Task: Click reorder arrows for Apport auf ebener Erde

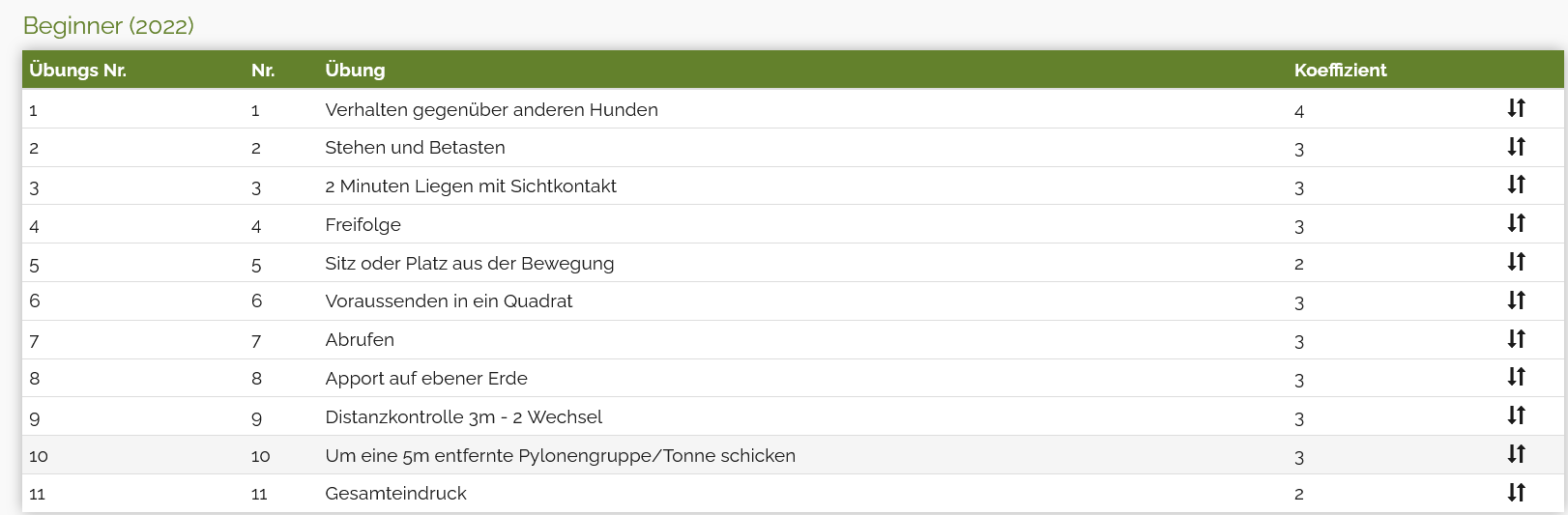Action: [x=1516, y=377]
